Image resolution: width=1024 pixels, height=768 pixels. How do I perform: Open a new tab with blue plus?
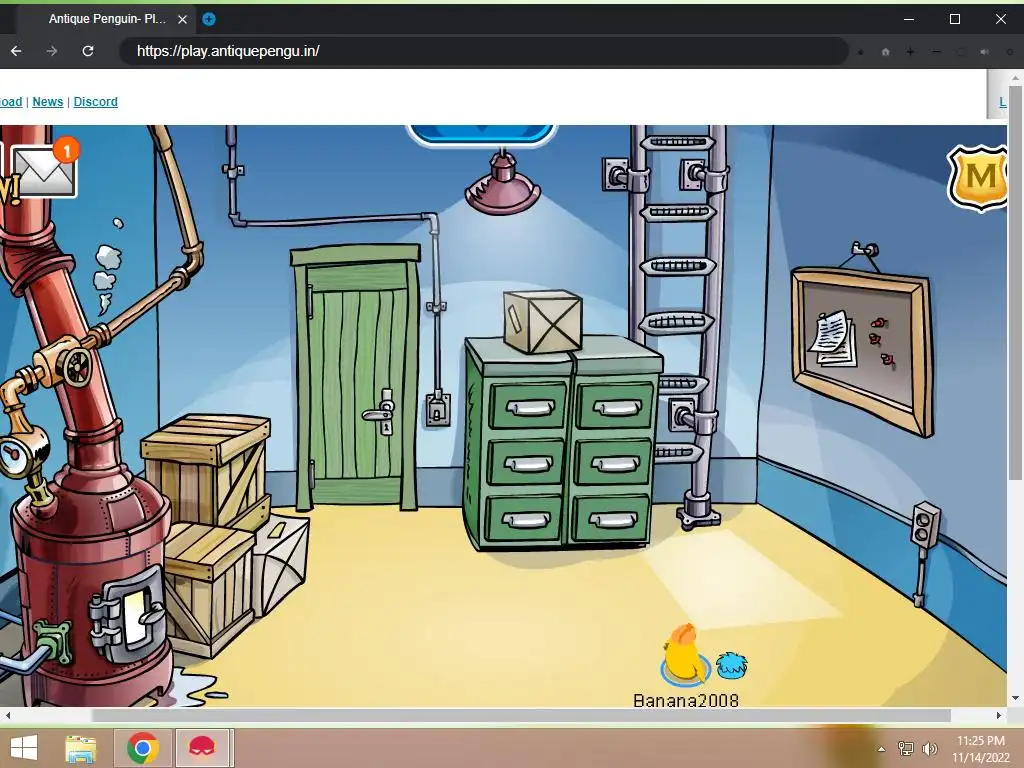209,19
